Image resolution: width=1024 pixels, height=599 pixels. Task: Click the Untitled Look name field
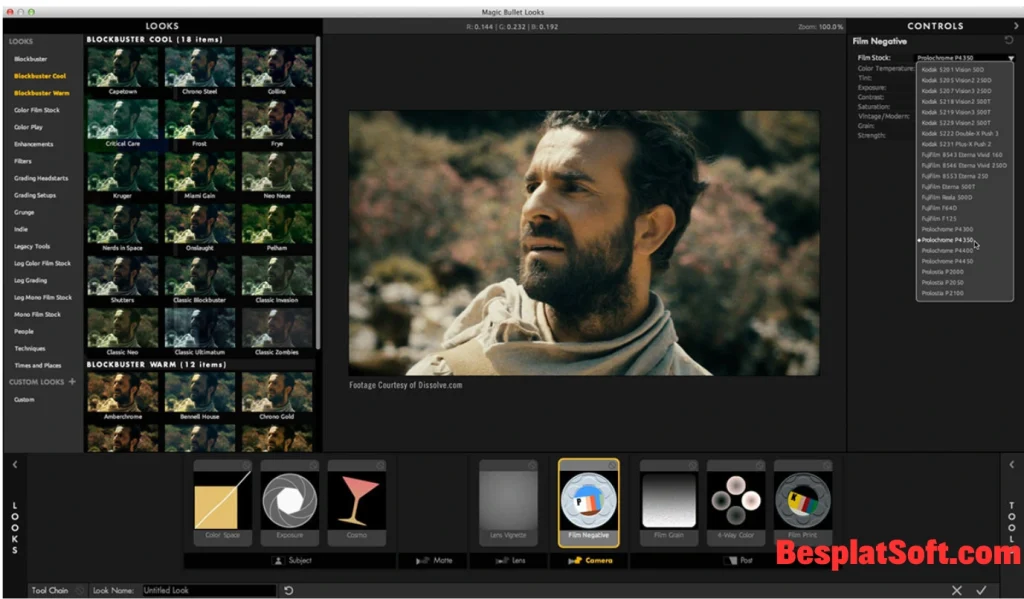(x=210, y=590)
